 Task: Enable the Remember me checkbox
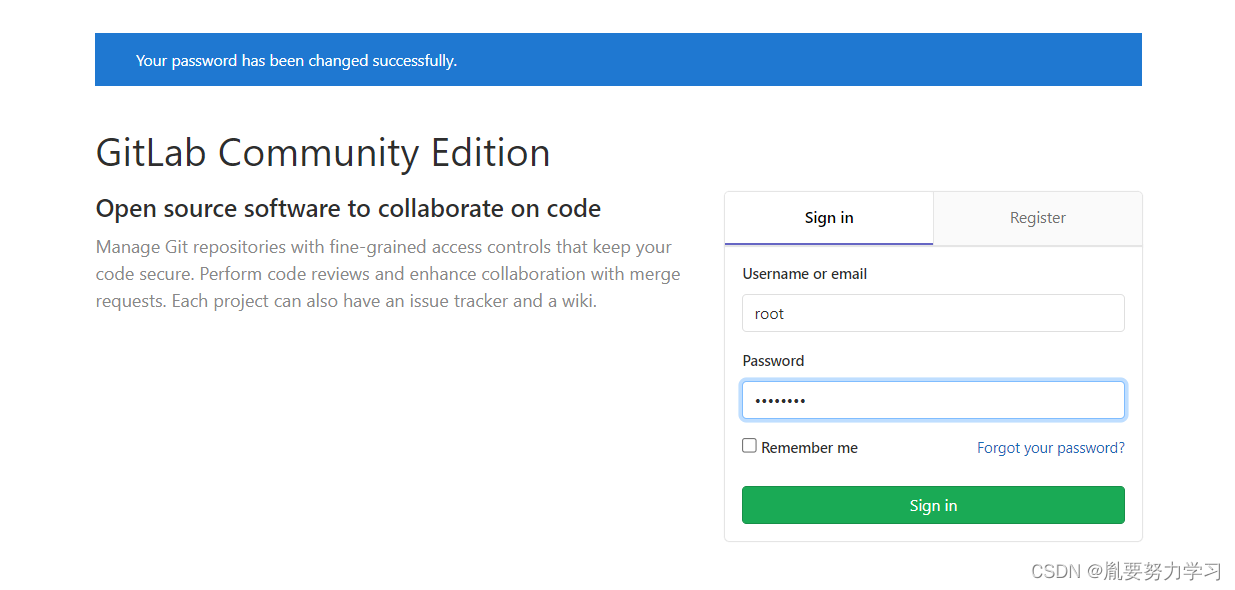[749, 446]
